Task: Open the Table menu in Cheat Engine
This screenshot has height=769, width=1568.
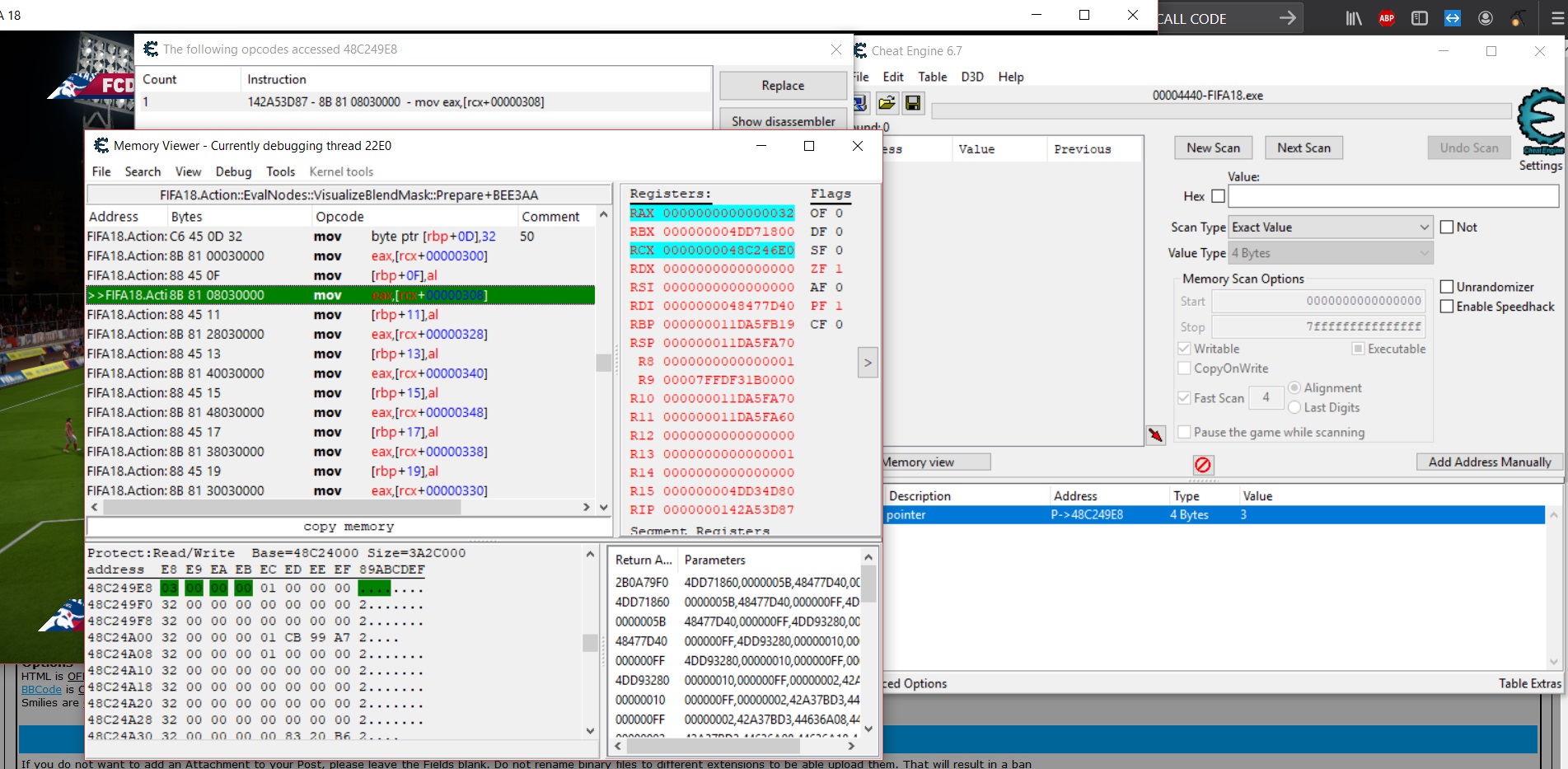Action: 932,77
